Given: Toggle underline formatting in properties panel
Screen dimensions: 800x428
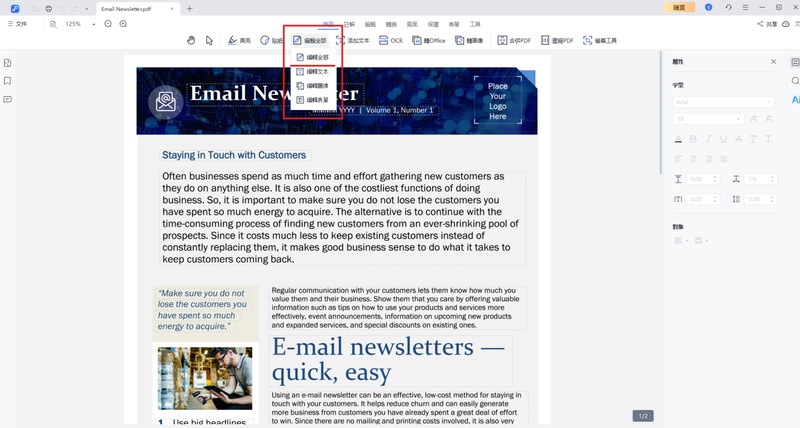Looking at the screenshot, I should tap(722, 139).
